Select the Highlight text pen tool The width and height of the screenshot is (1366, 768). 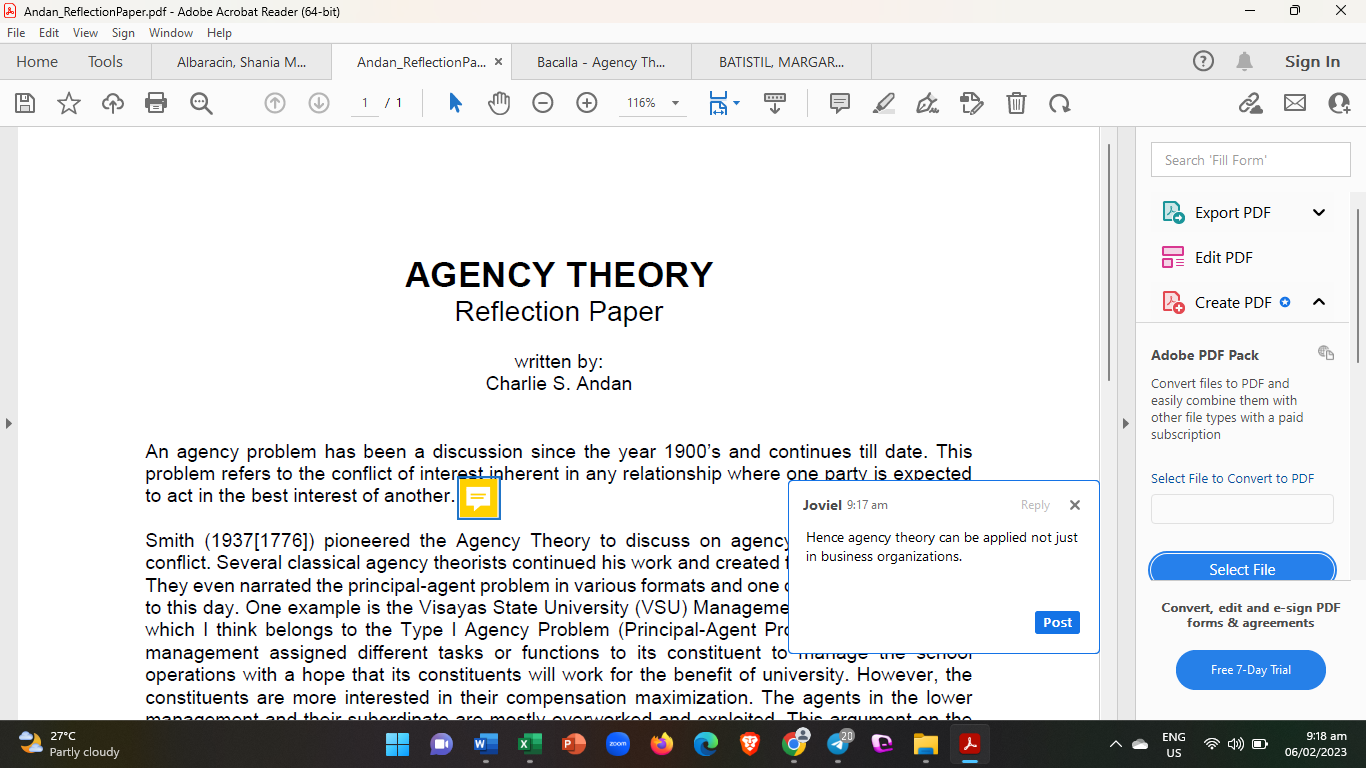tap(884, 103)
